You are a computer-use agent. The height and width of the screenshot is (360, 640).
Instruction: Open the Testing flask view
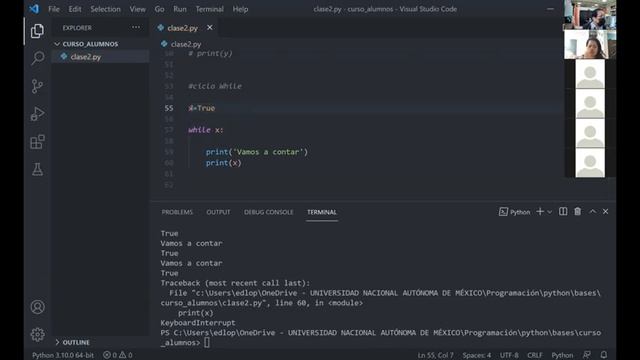coord(38,169)
